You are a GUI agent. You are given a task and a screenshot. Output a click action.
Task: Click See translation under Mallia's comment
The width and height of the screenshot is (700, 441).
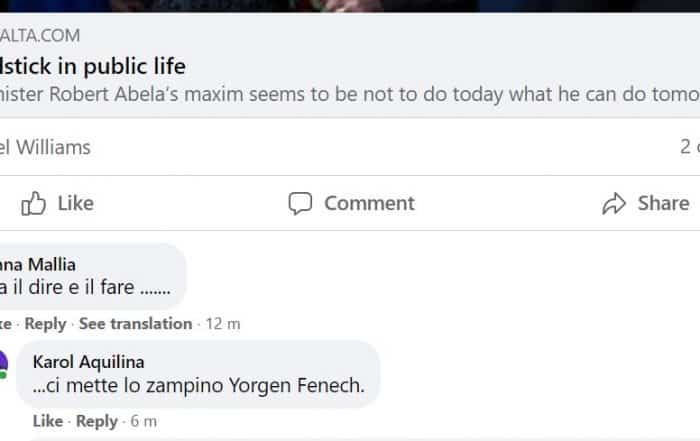135,324
